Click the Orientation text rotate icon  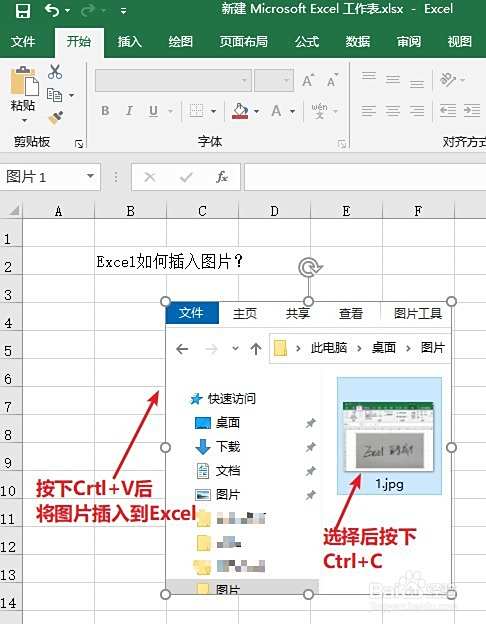click(448, 80)
